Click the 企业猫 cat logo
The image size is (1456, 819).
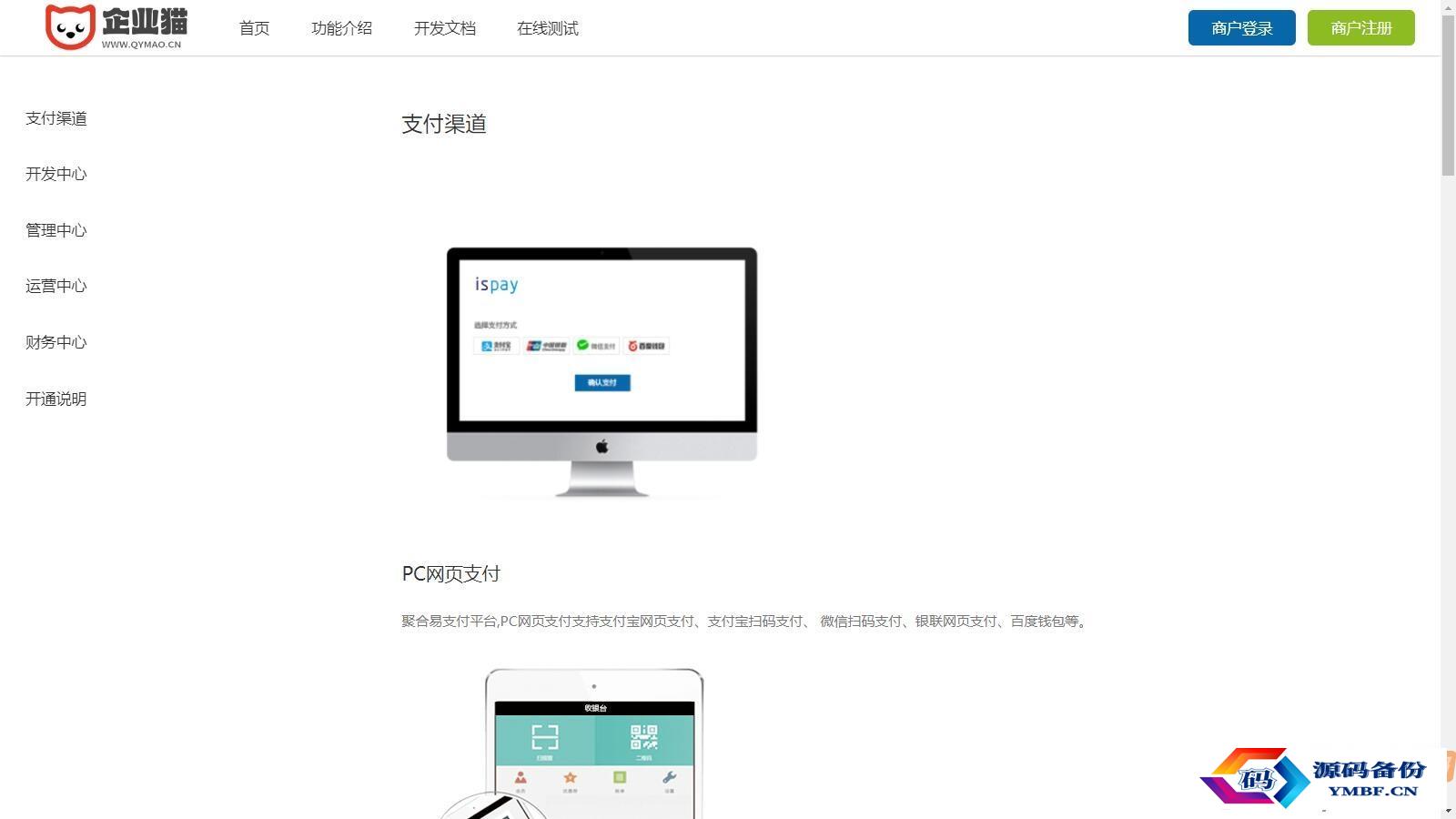(116, 27)
